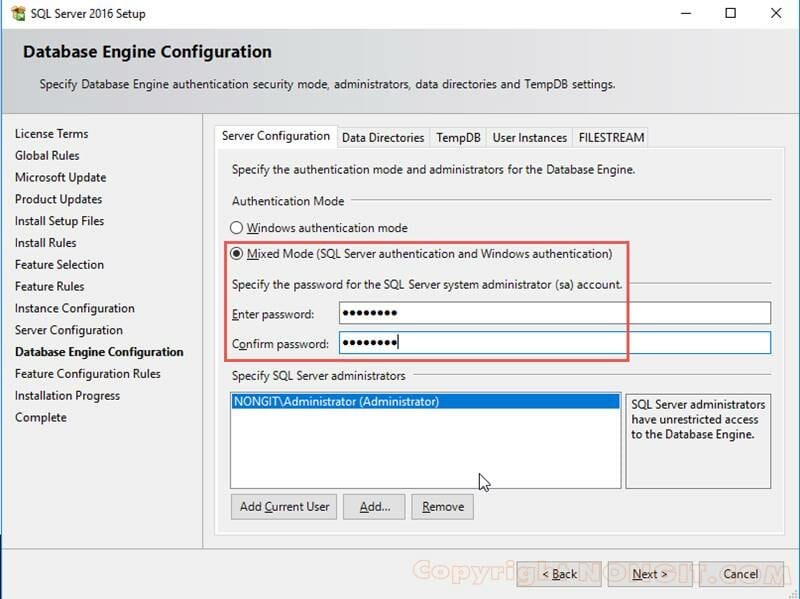Go to Feature Selection in the sidebar

(60, 264)
